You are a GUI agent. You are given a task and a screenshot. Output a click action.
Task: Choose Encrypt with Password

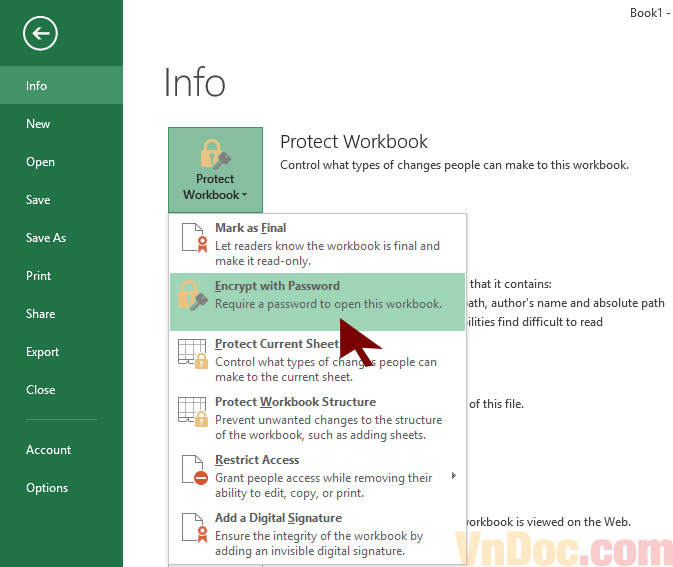coord(317,302)
